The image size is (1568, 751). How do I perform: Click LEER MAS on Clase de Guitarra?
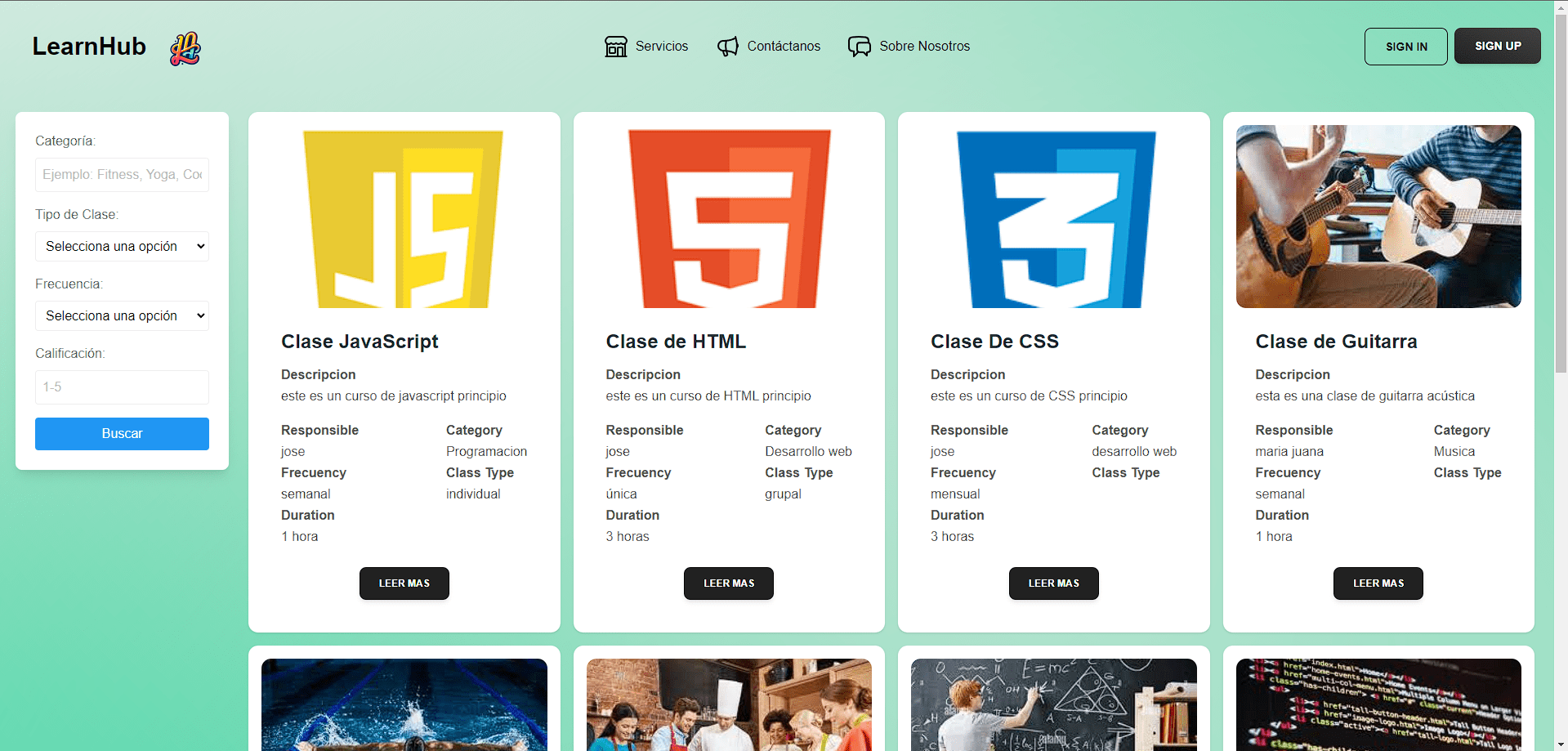(1378, 583)
